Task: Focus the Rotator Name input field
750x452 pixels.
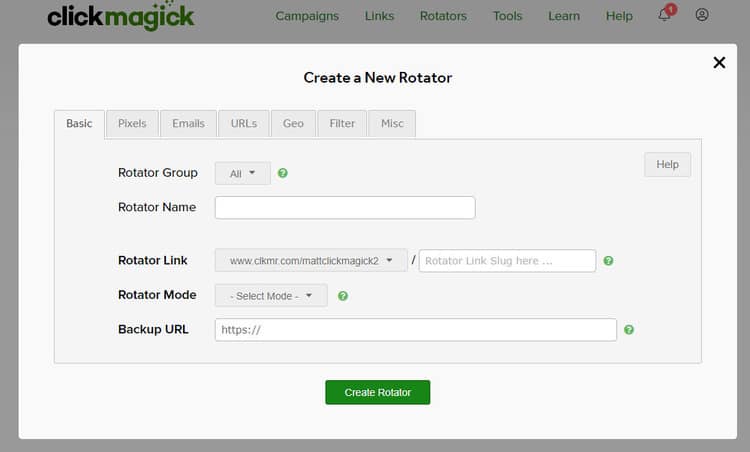Action: [345, 208]
